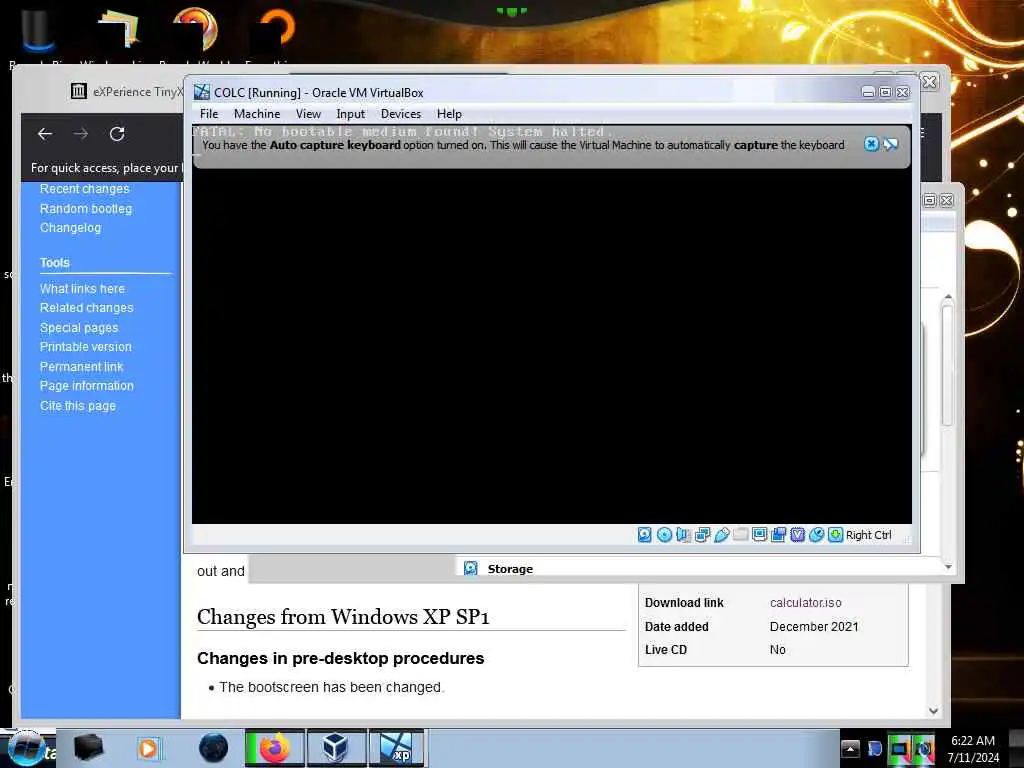Click the audio indicator in VM status bar
Screen dimensions: 1024x768
[x=683, y=535]
